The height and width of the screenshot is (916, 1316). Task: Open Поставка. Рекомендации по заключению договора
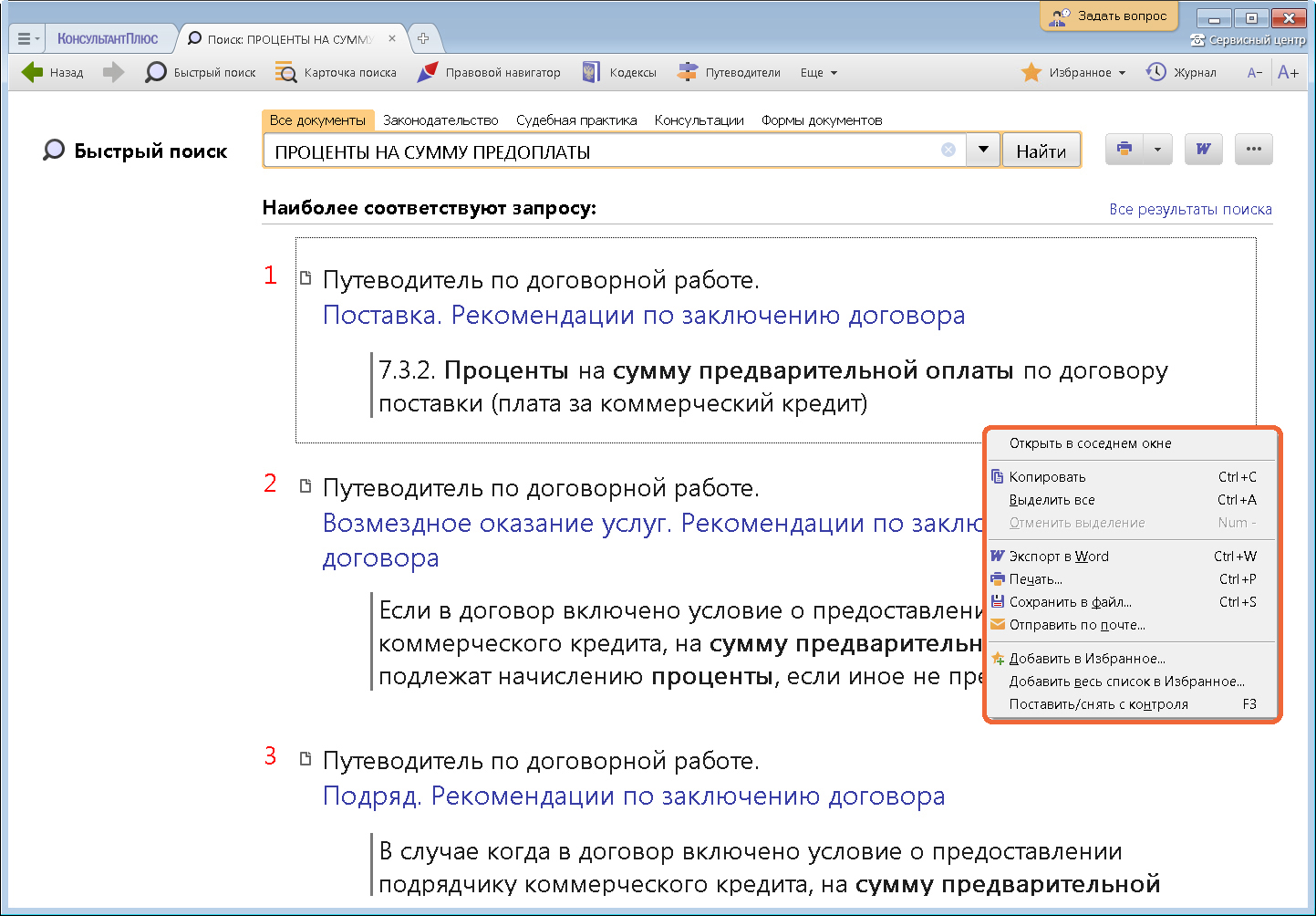tap(644, 315)
